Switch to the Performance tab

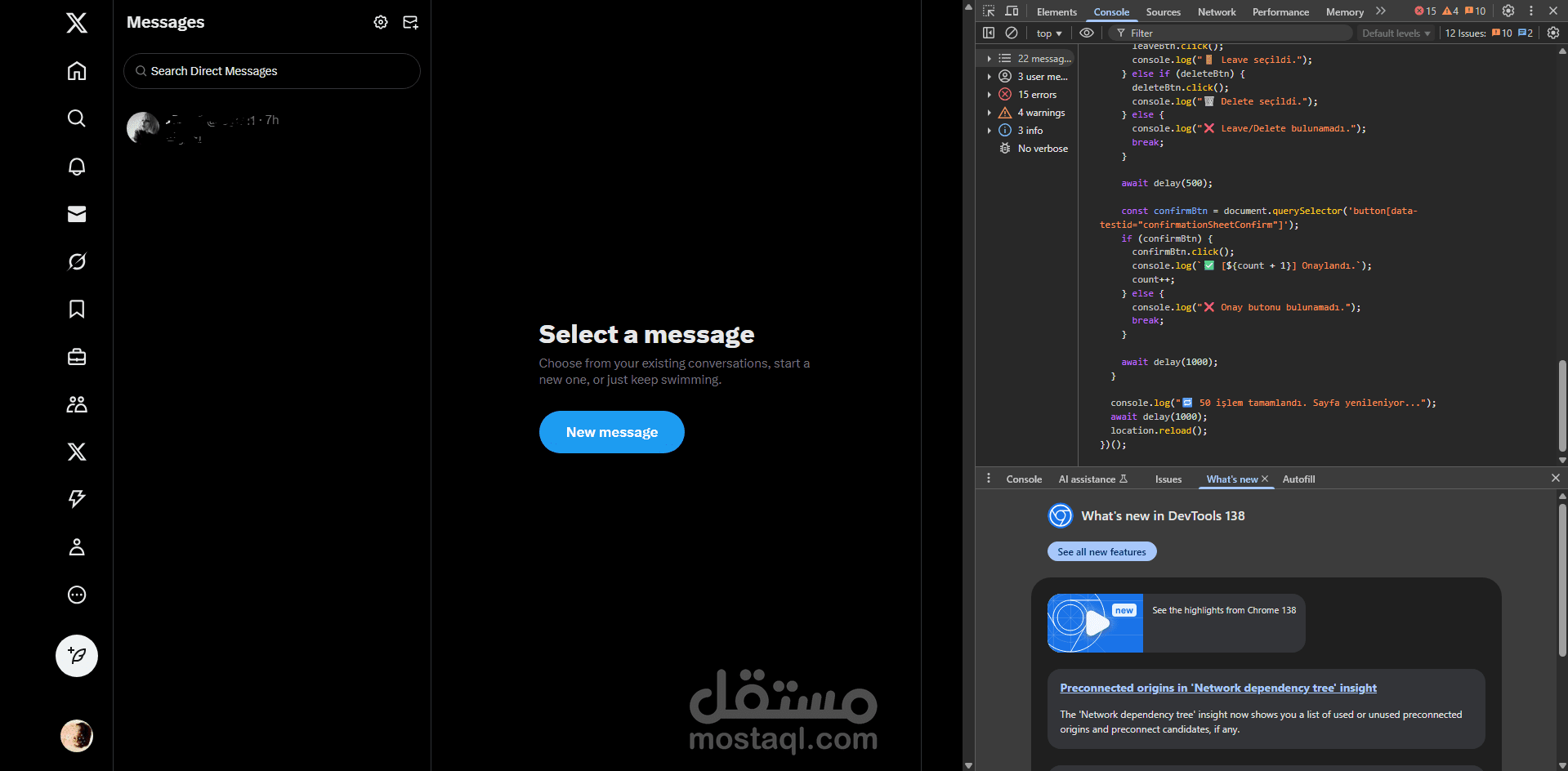coord(1280,11)
